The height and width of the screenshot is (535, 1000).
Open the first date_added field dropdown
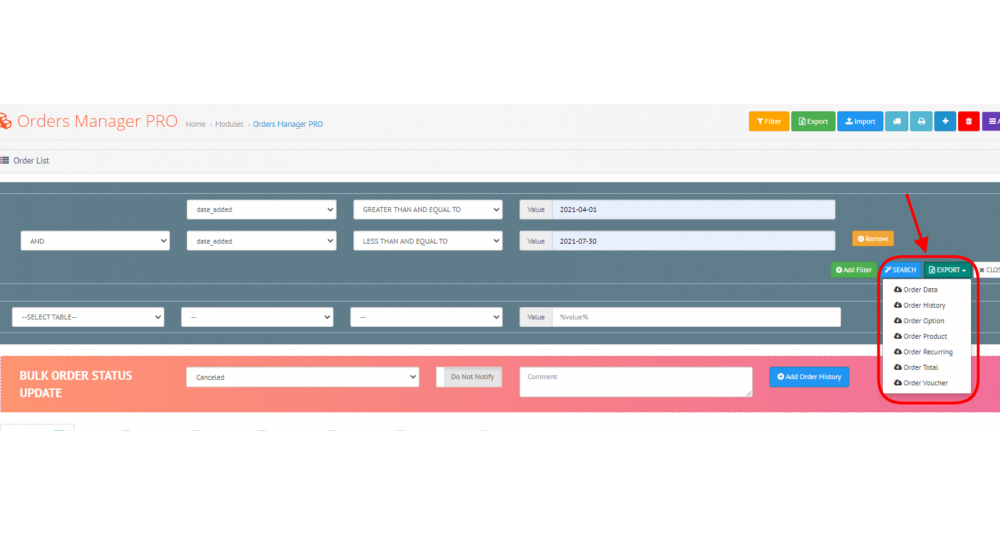(261, 209)
